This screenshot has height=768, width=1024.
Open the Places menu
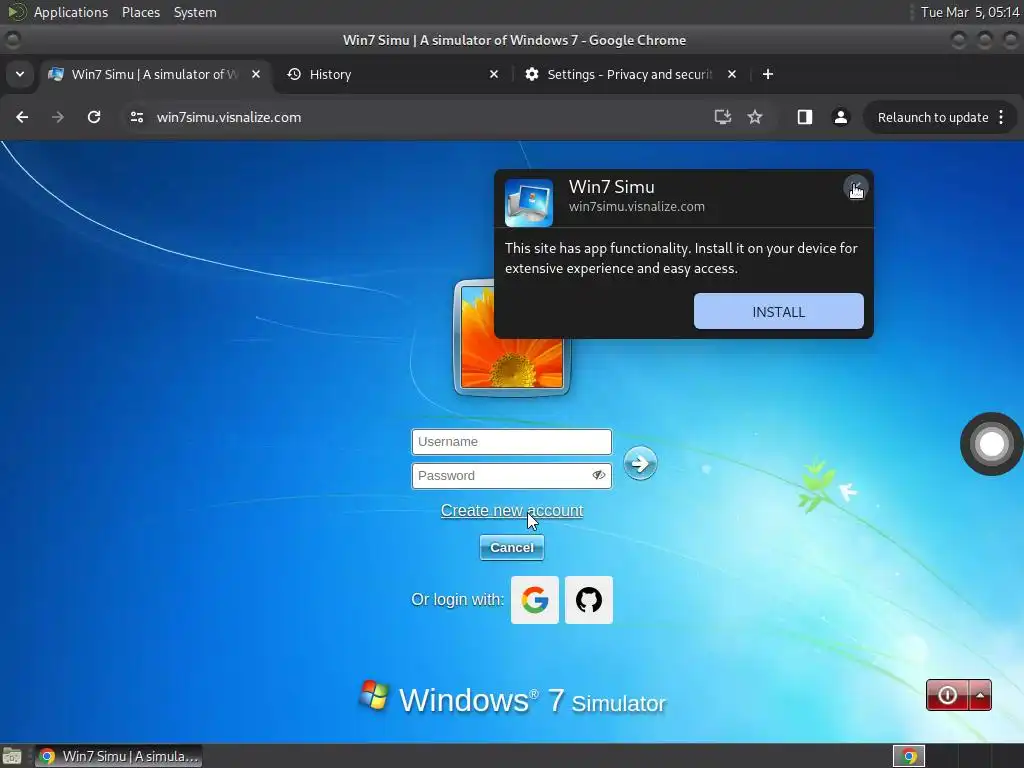click(x=141, y=12)
